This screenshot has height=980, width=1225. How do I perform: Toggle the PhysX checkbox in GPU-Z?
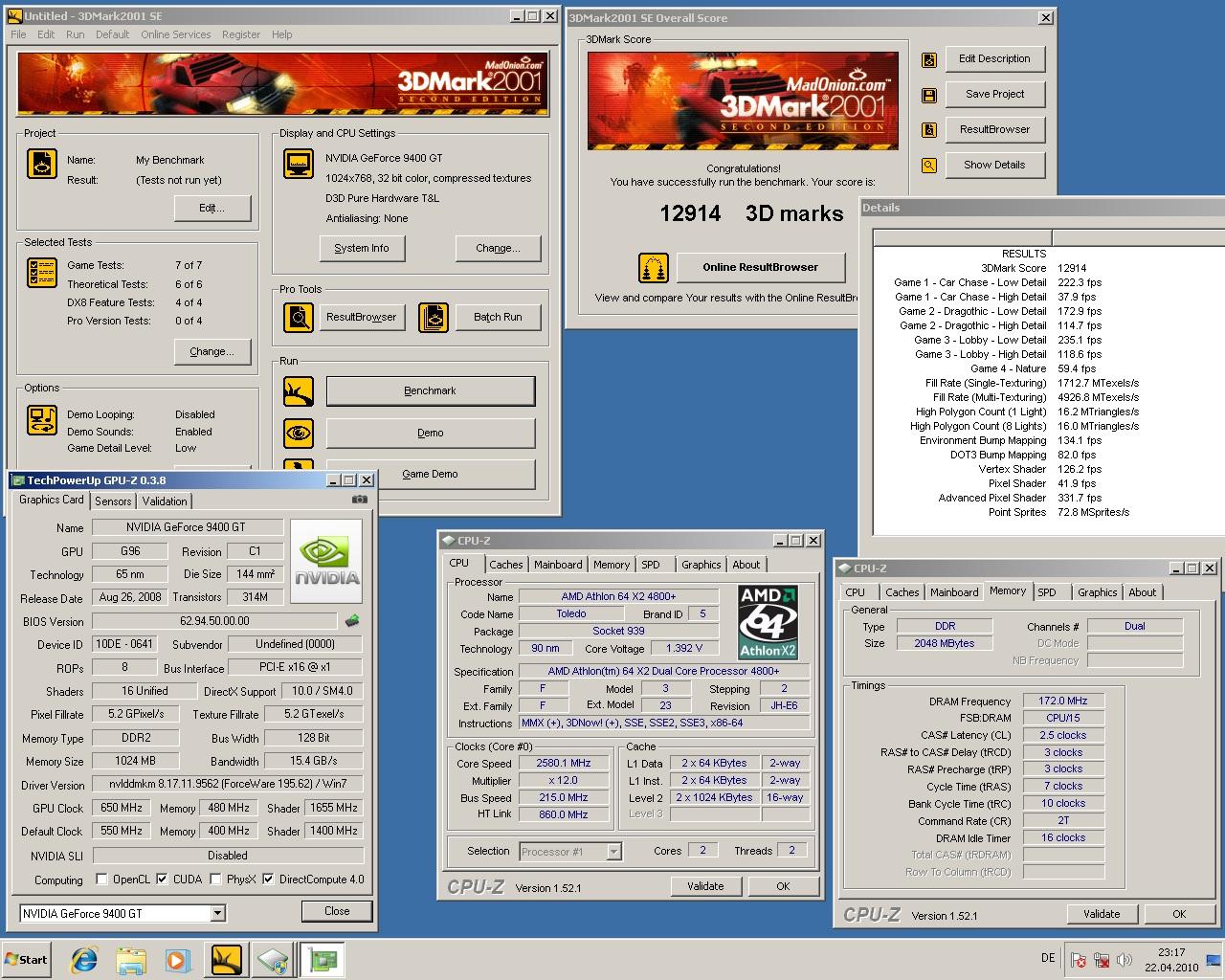215,879
